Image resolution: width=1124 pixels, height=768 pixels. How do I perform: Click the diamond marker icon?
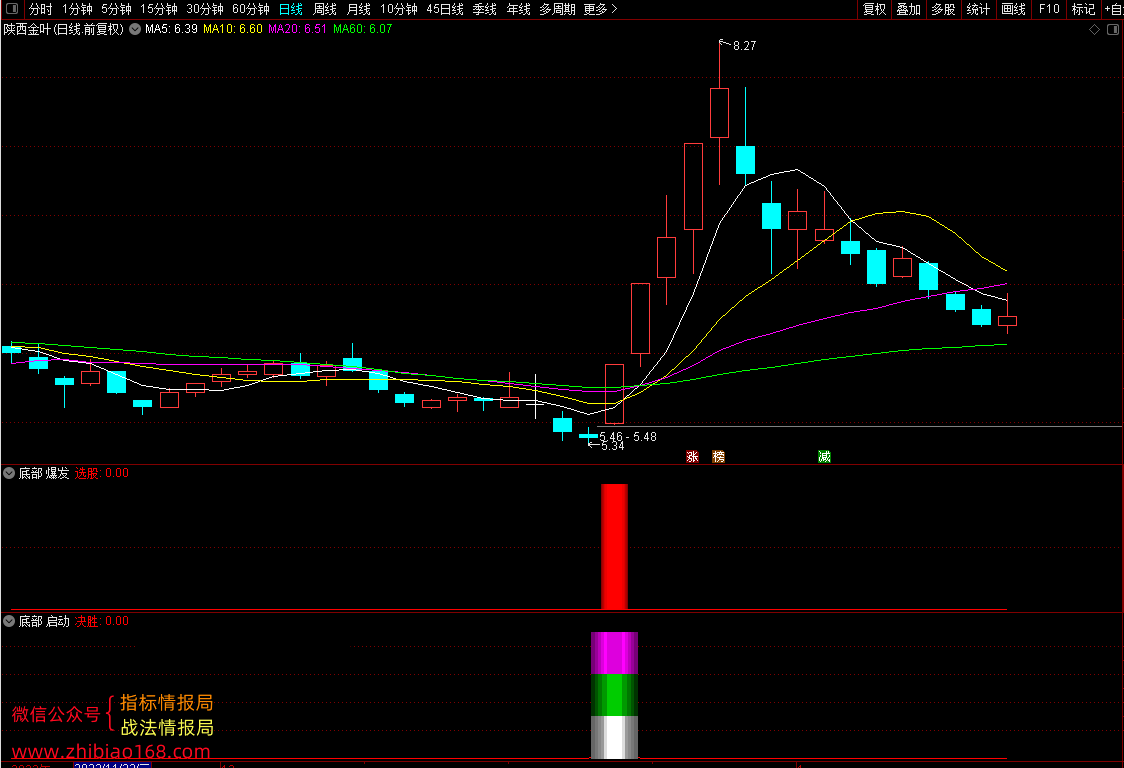[1094, 29]
